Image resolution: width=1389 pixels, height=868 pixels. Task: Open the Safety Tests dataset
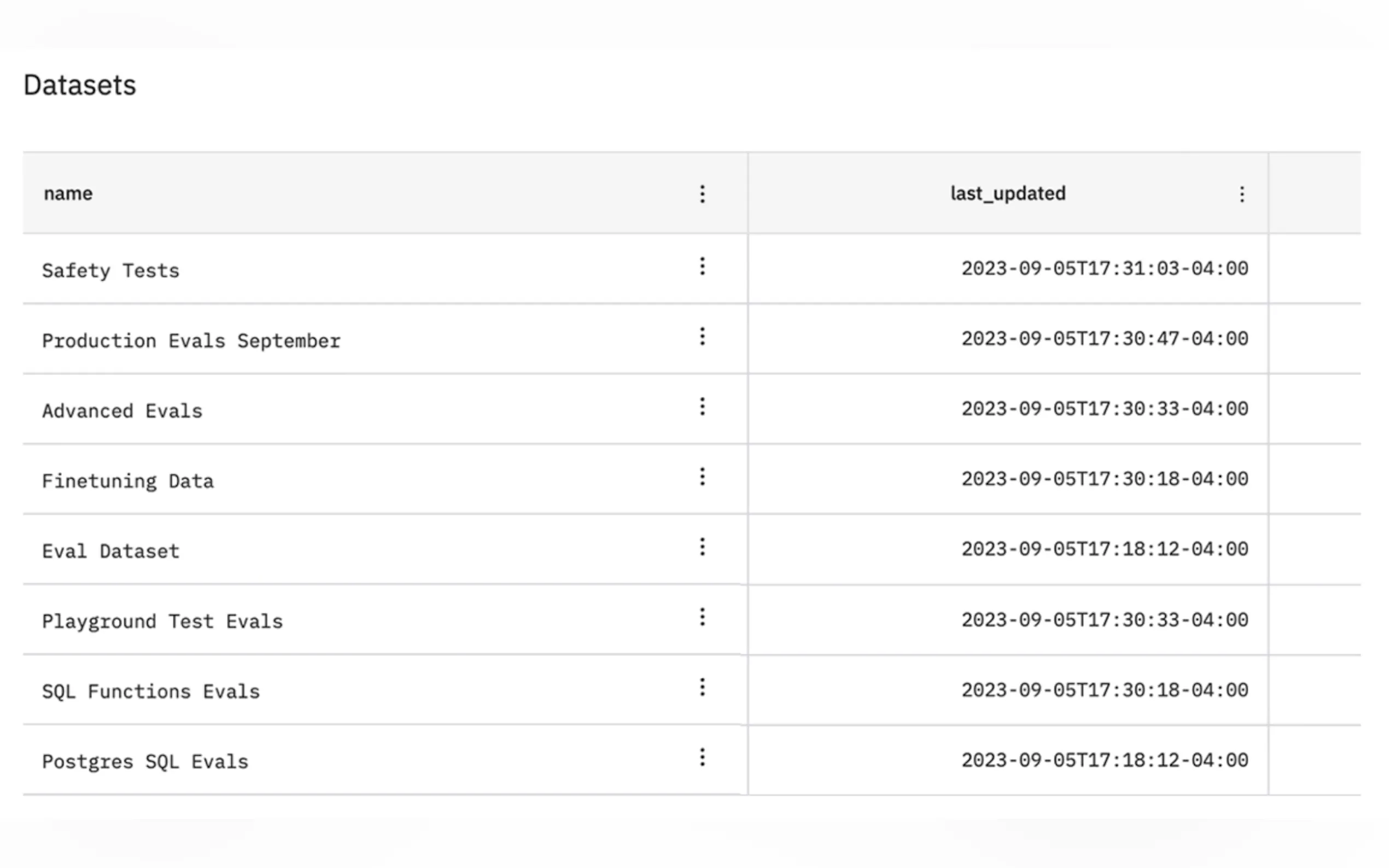(111, 271)
